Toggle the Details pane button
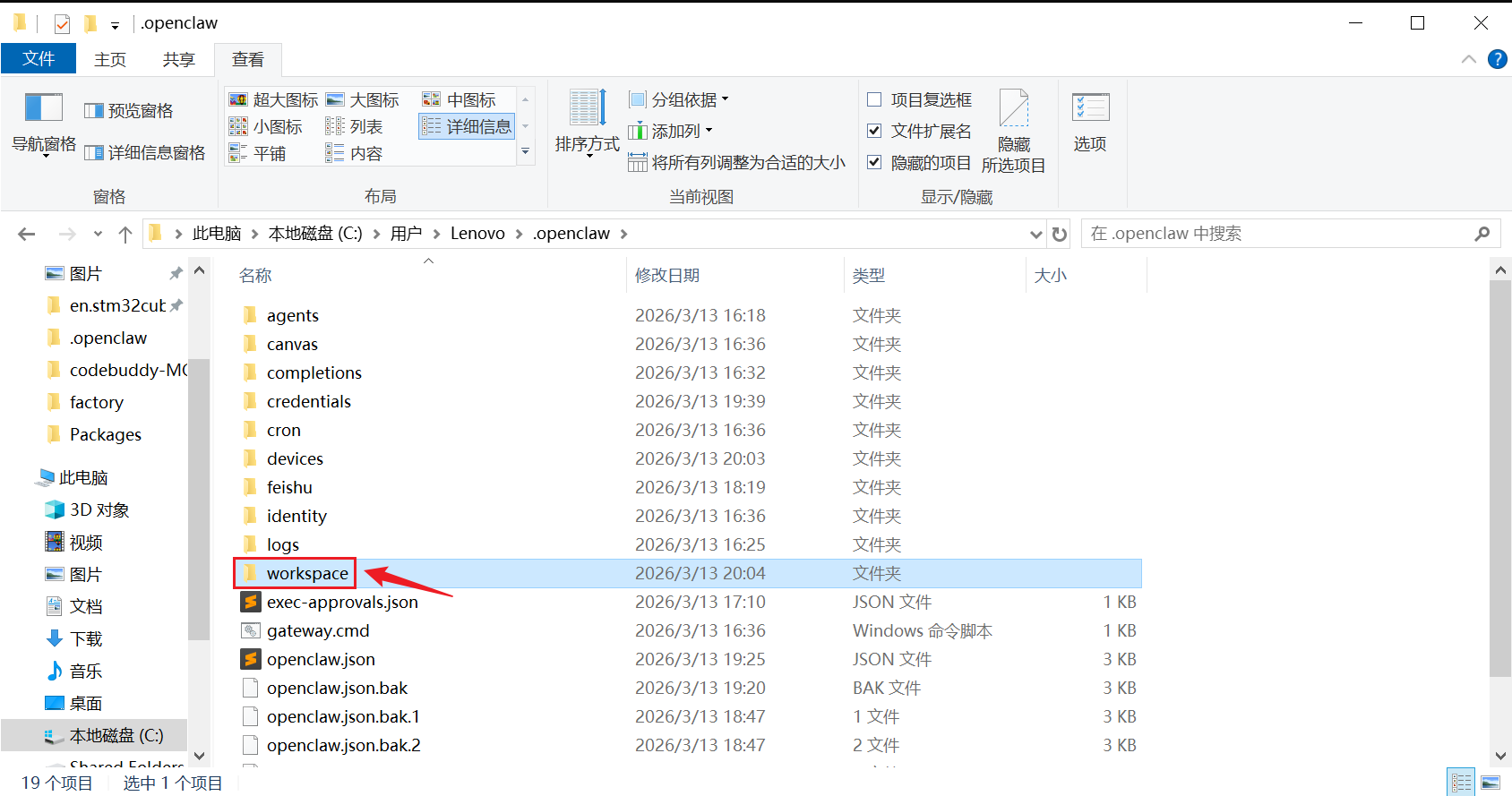The width and height of the screenshot is (1512, 796). click(145, 153)
